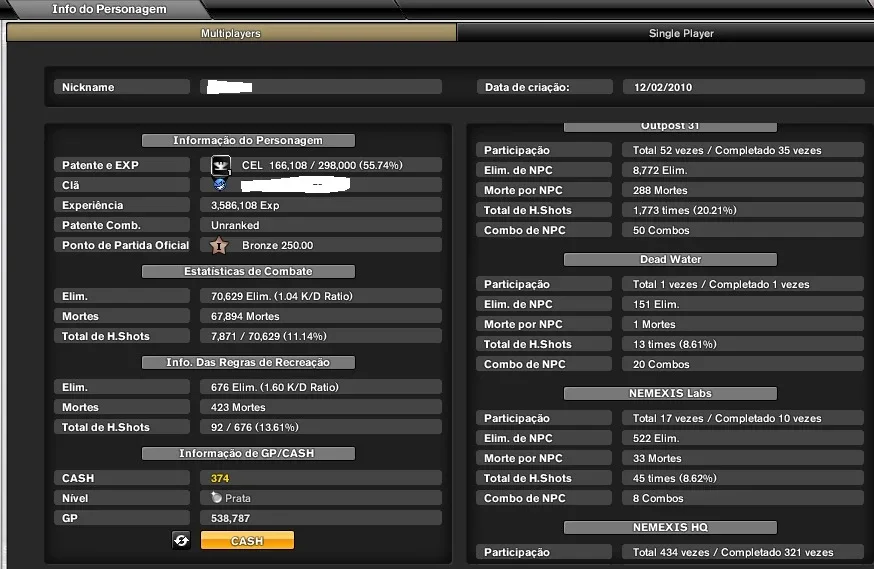Click the Data de criação label
874x569 pixels.
point(527,87)
